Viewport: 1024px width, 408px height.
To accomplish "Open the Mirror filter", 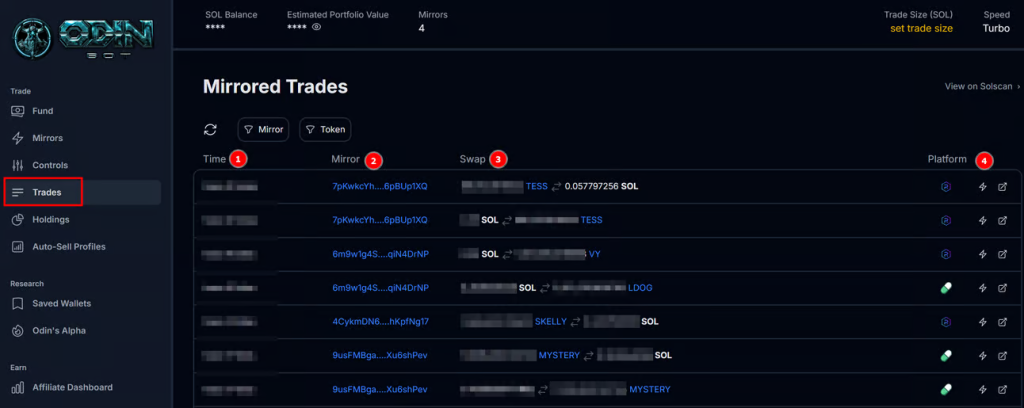I will click(263, 129).
